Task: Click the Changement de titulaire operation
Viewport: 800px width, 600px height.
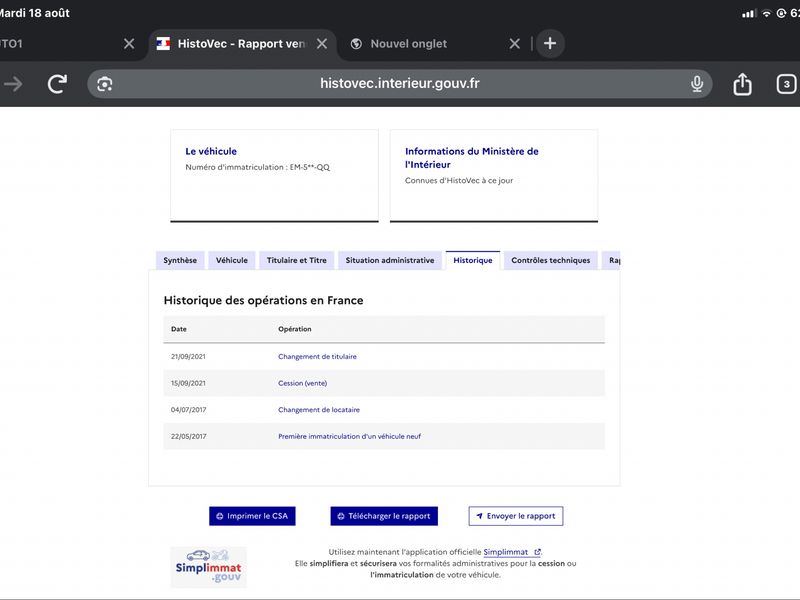Action: point(317,357)
